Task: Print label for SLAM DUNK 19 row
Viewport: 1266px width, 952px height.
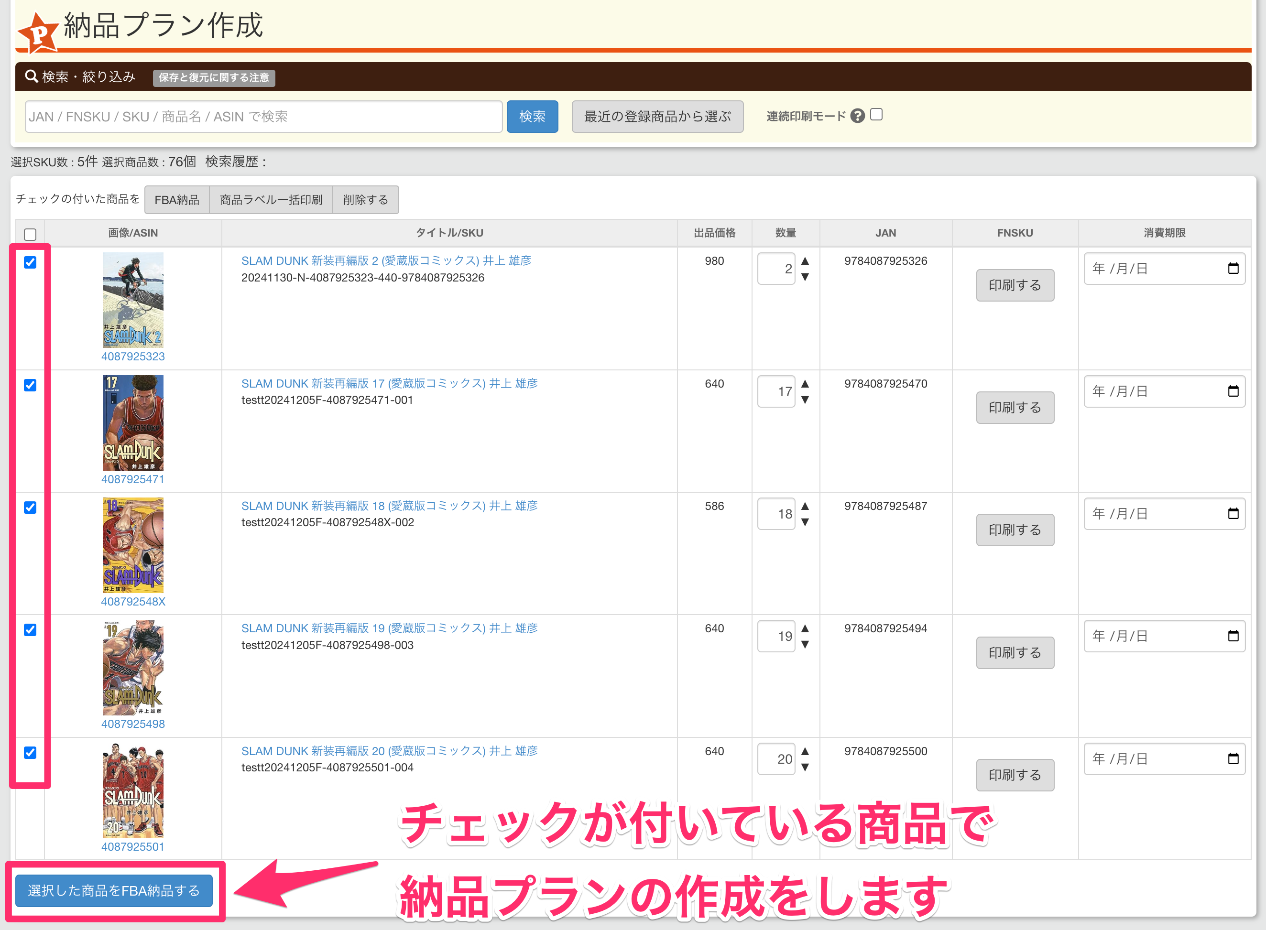Action: point(1015,652)
